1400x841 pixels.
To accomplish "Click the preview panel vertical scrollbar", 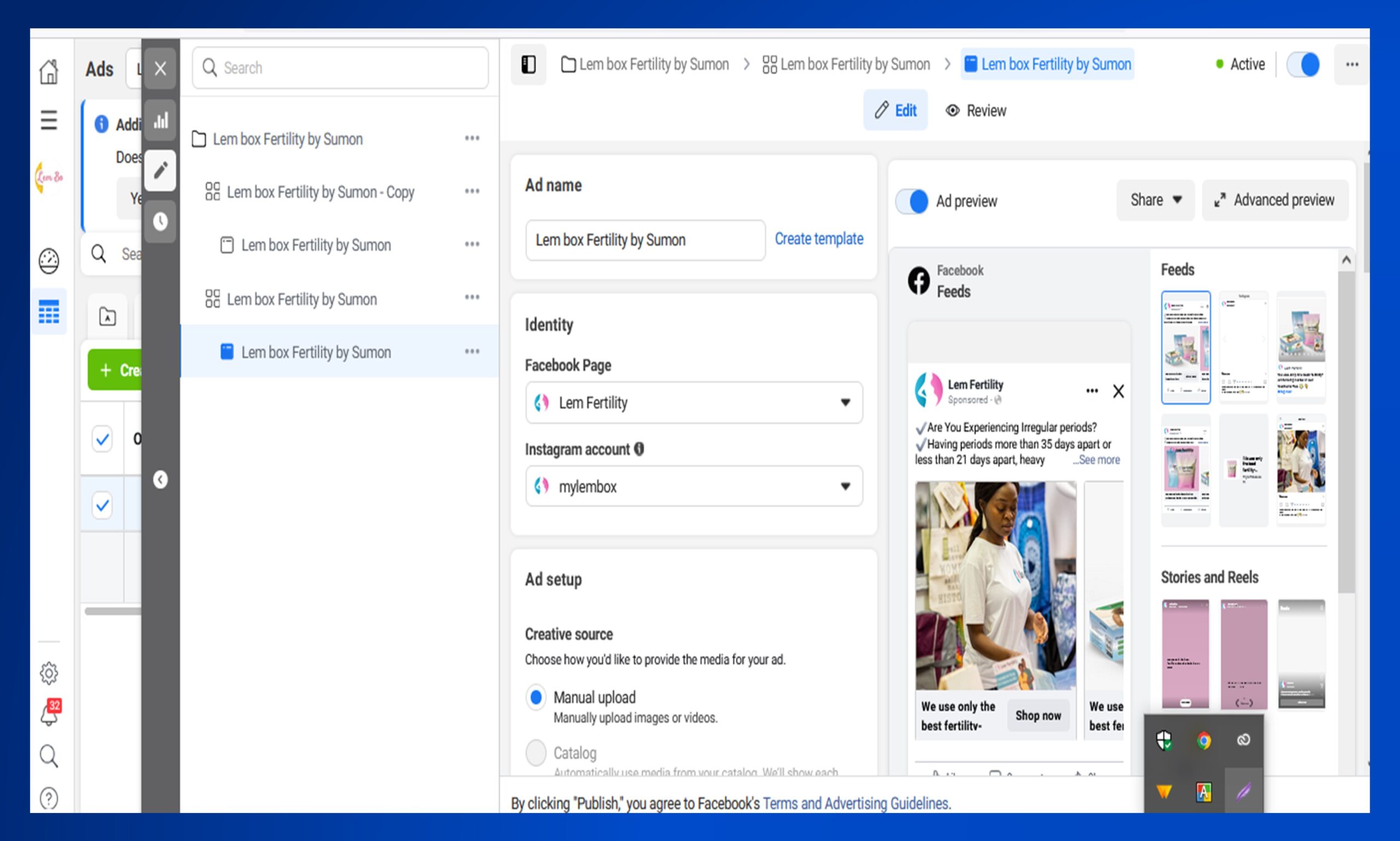I will 1346,431.
